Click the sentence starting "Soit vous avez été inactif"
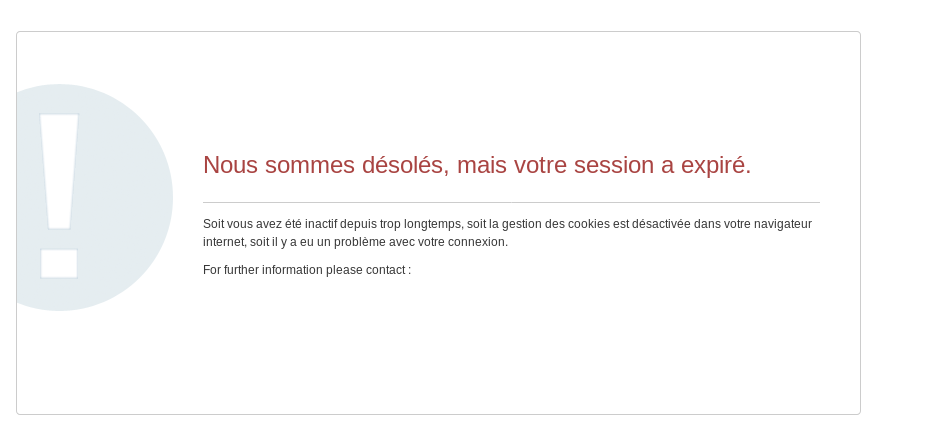The width and height of the screenshot is (947, 423). point(507,224)
